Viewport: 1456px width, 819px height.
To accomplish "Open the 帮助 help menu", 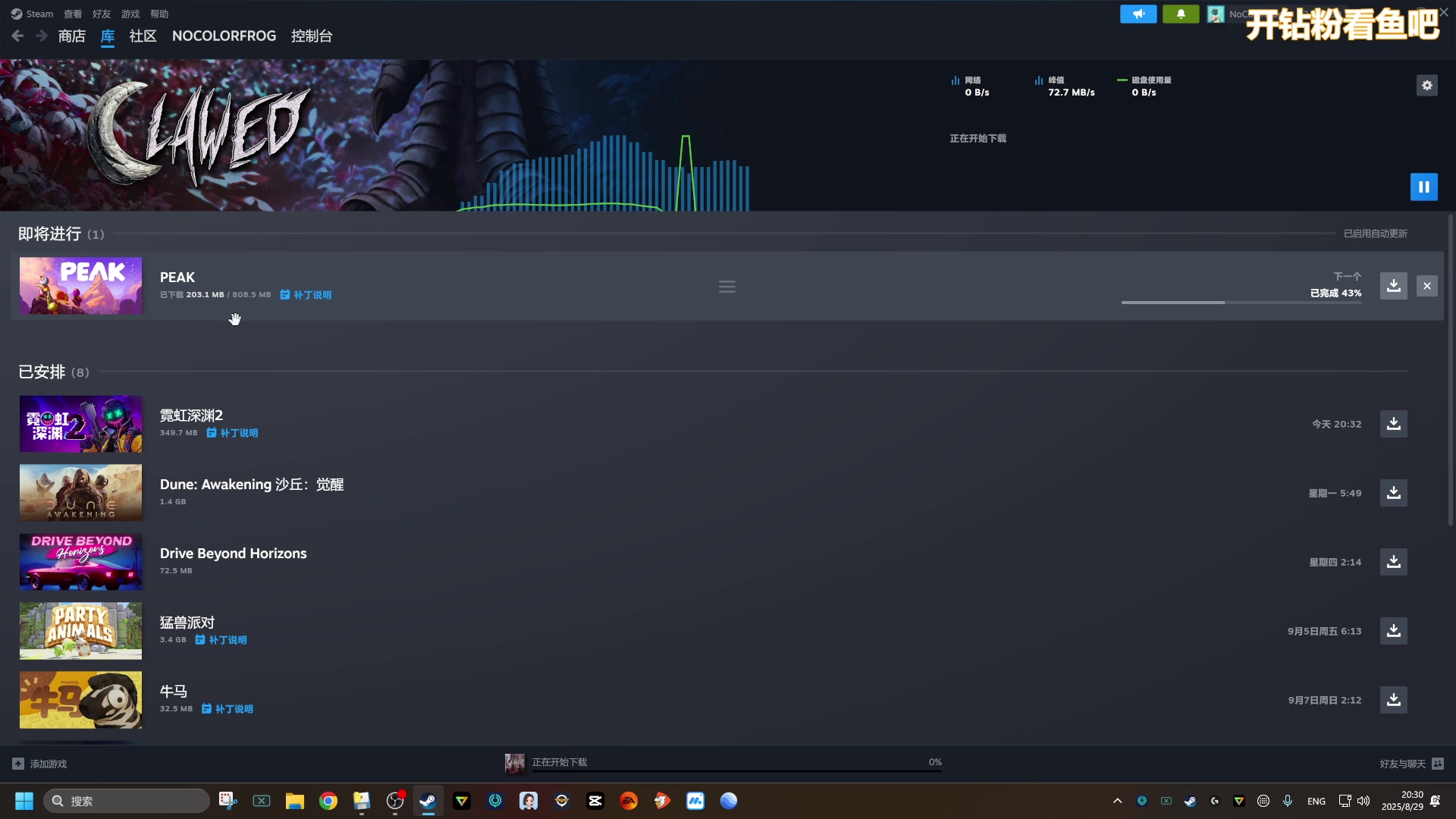I will tap(159, 14).
